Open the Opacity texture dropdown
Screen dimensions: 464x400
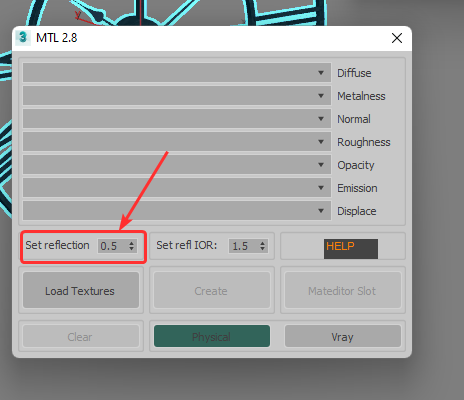point(177,165)
